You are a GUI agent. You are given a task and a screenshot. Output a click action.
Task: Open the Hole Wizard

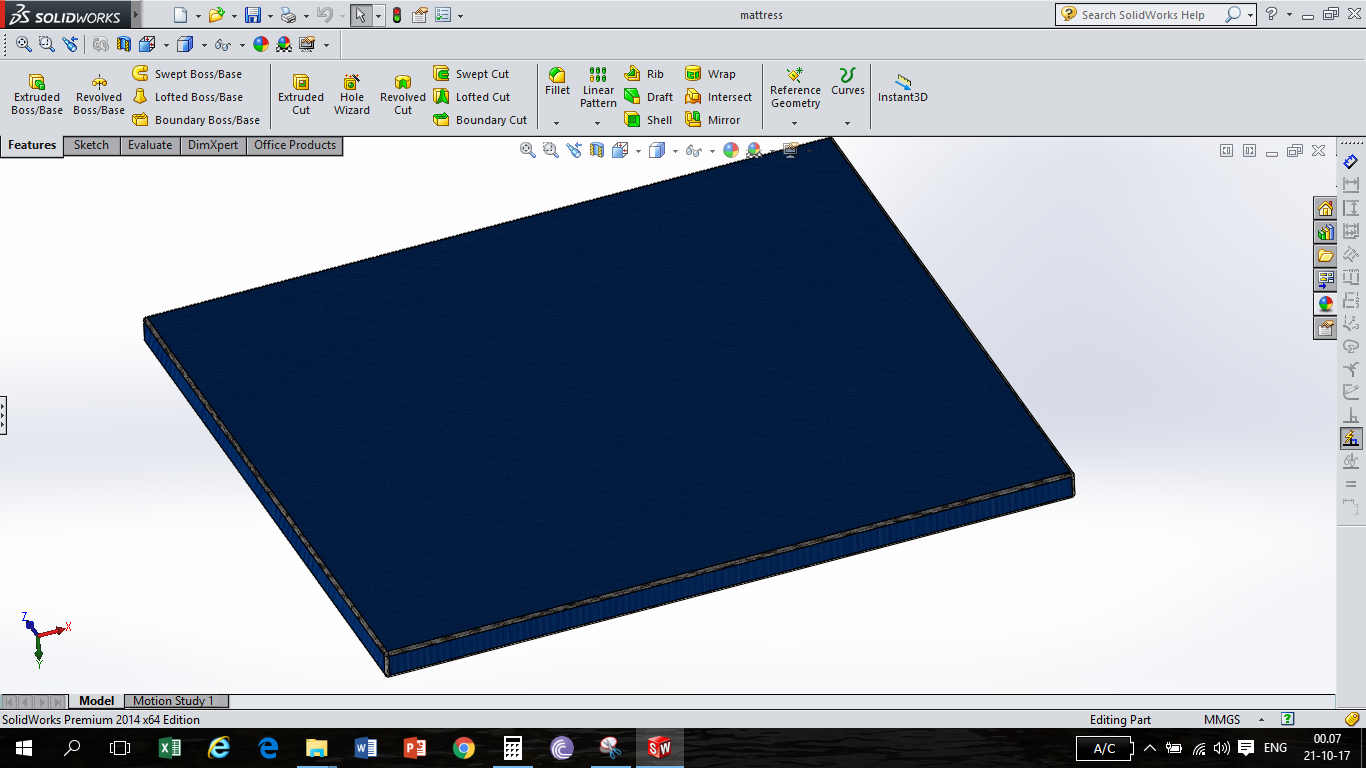point(352,95)
